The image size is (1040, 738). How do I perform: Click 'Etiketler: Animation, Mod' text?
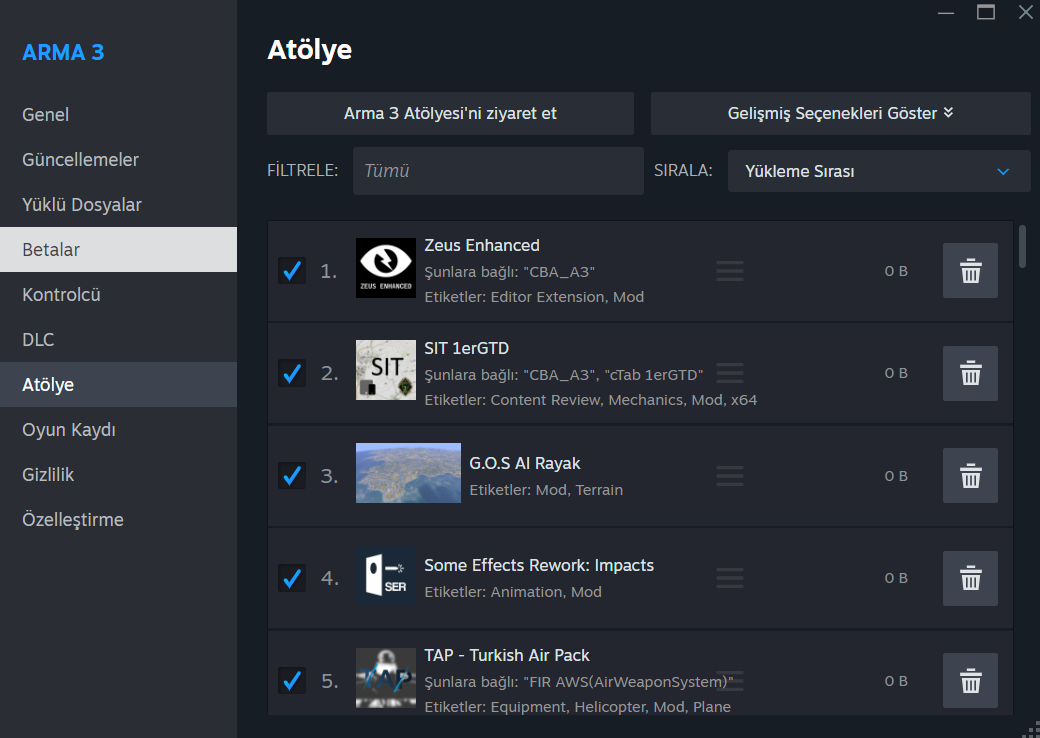pyautogui.click(x=513, y=592)
